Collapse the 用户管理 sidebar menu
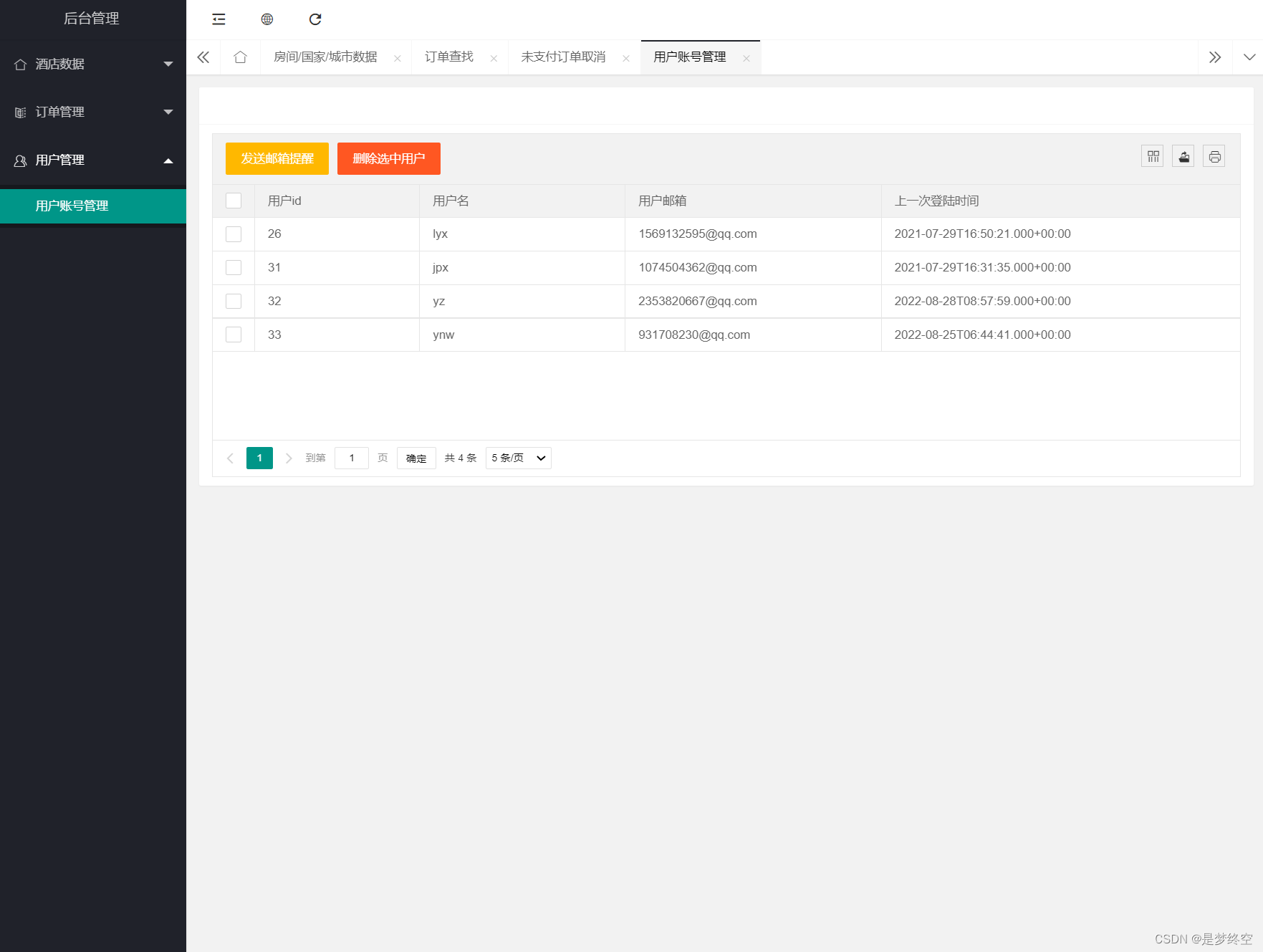This screenshot has height=952, width=1263. pyautogui.click(x=93, y=160)
